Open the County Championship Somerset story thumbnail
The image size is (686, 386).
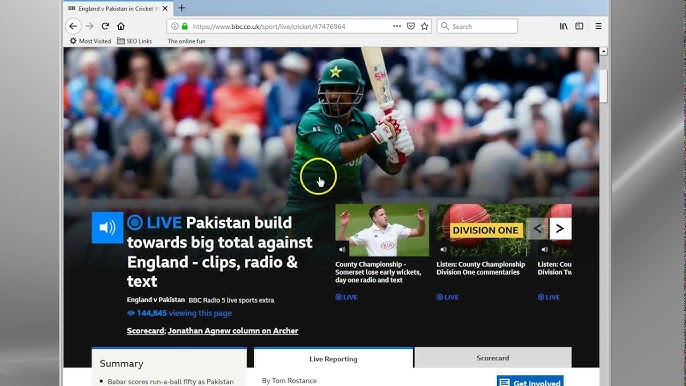(382, 230)
